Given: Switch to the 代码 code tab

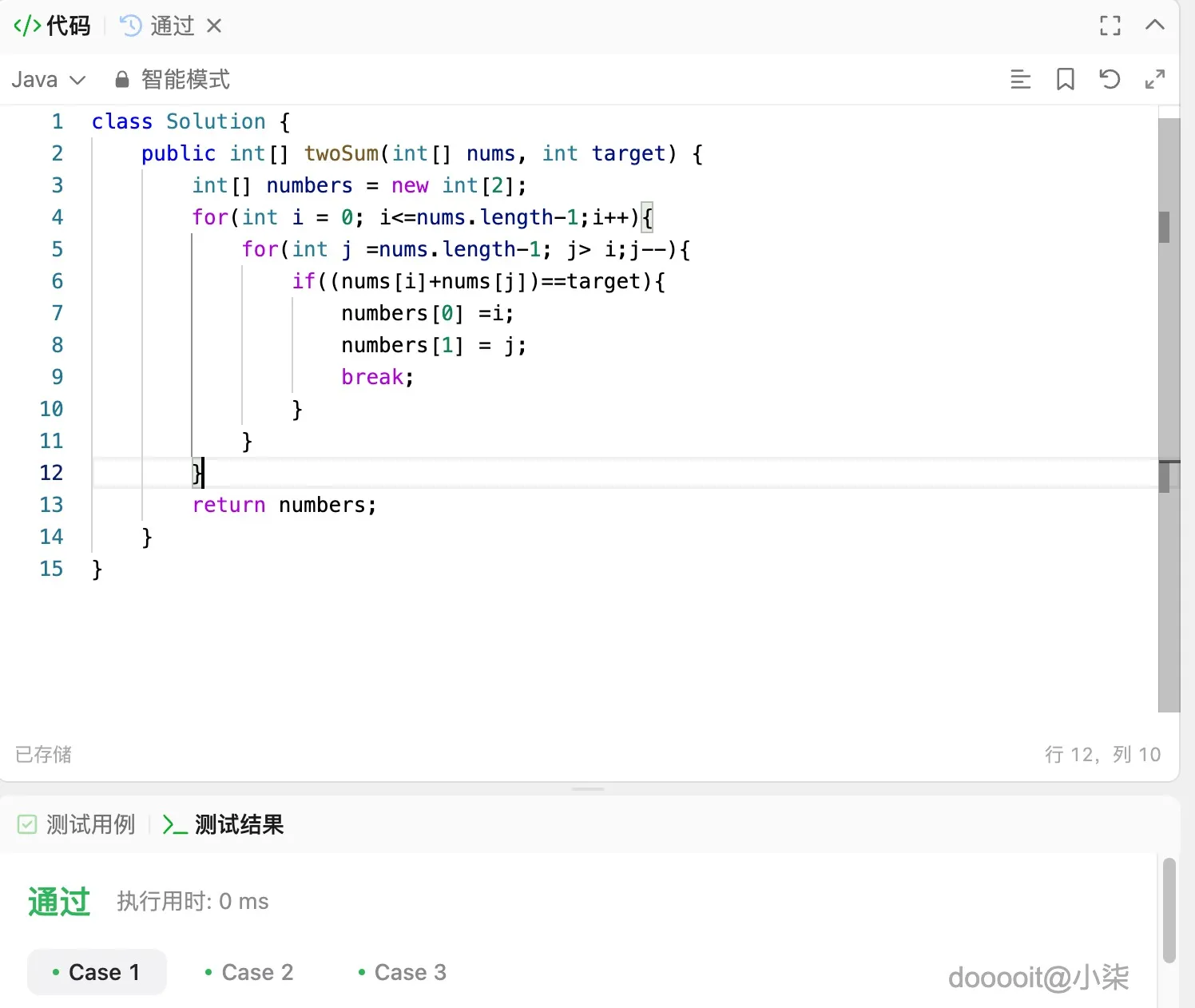Looking at the screenshot, I should point(53,26).
